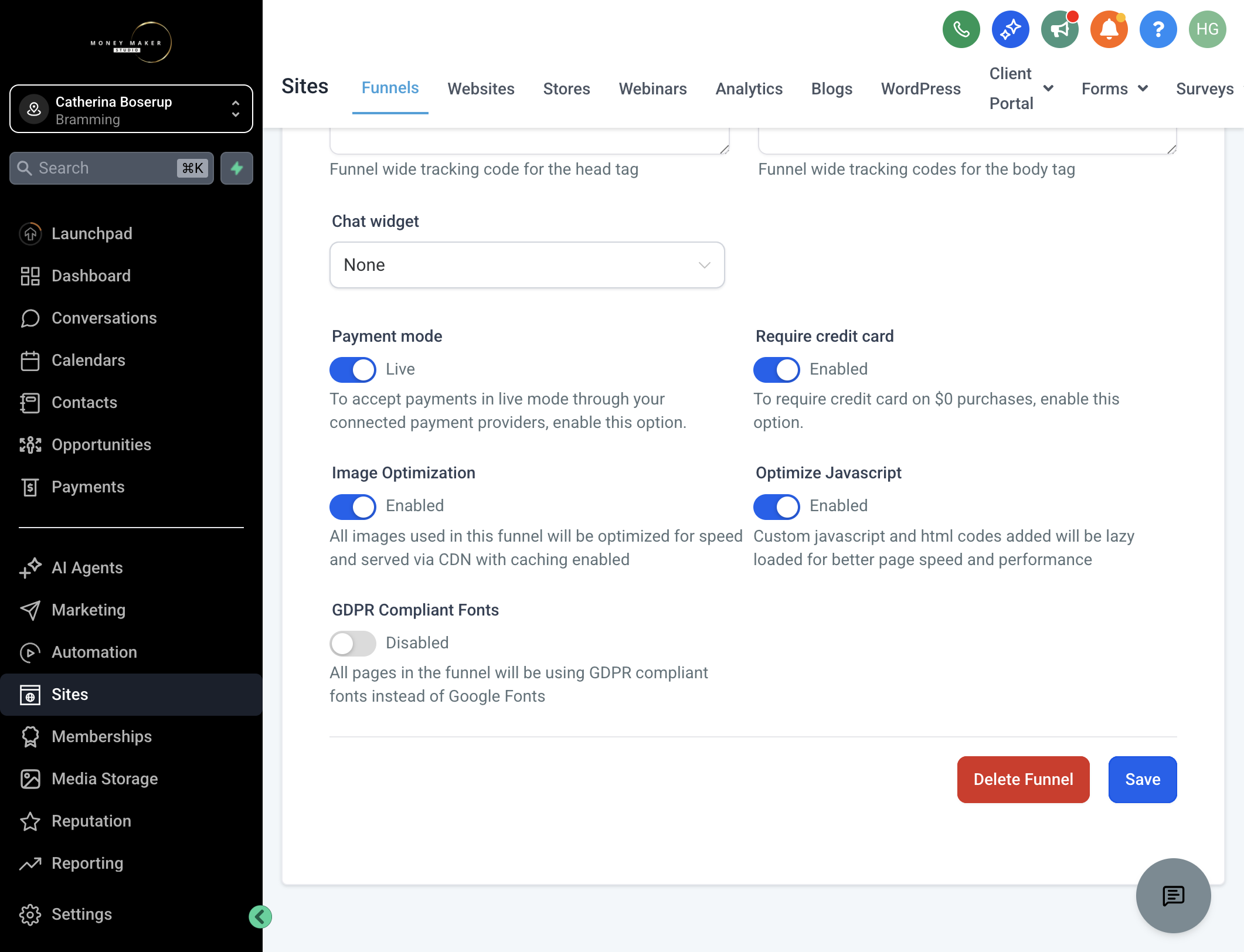This screenshot has width=1244, height=952.
Task: Click the body tag tracking code textarea
Action: [x=967, y=141]
